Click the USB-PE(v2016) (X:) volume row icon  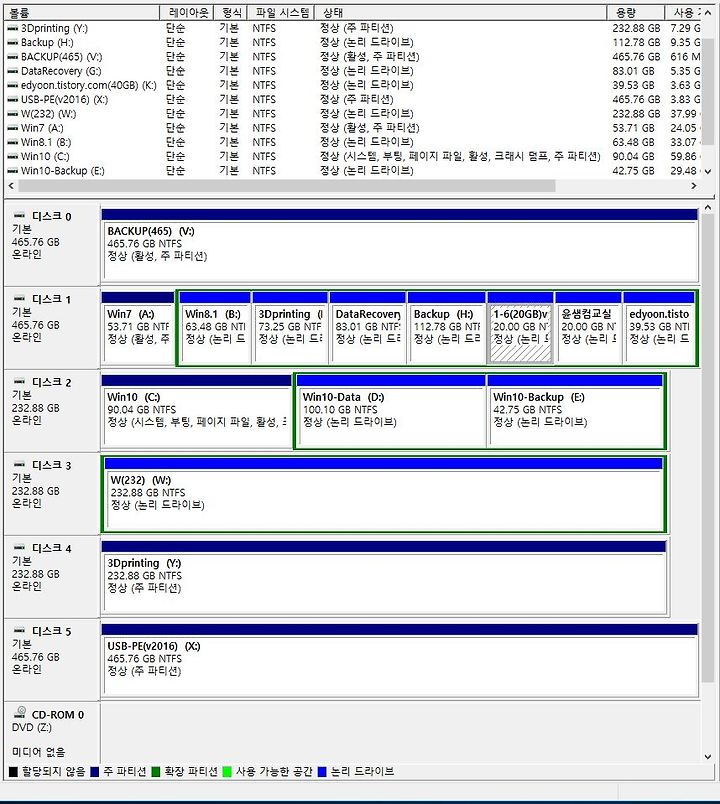point(12,99)
